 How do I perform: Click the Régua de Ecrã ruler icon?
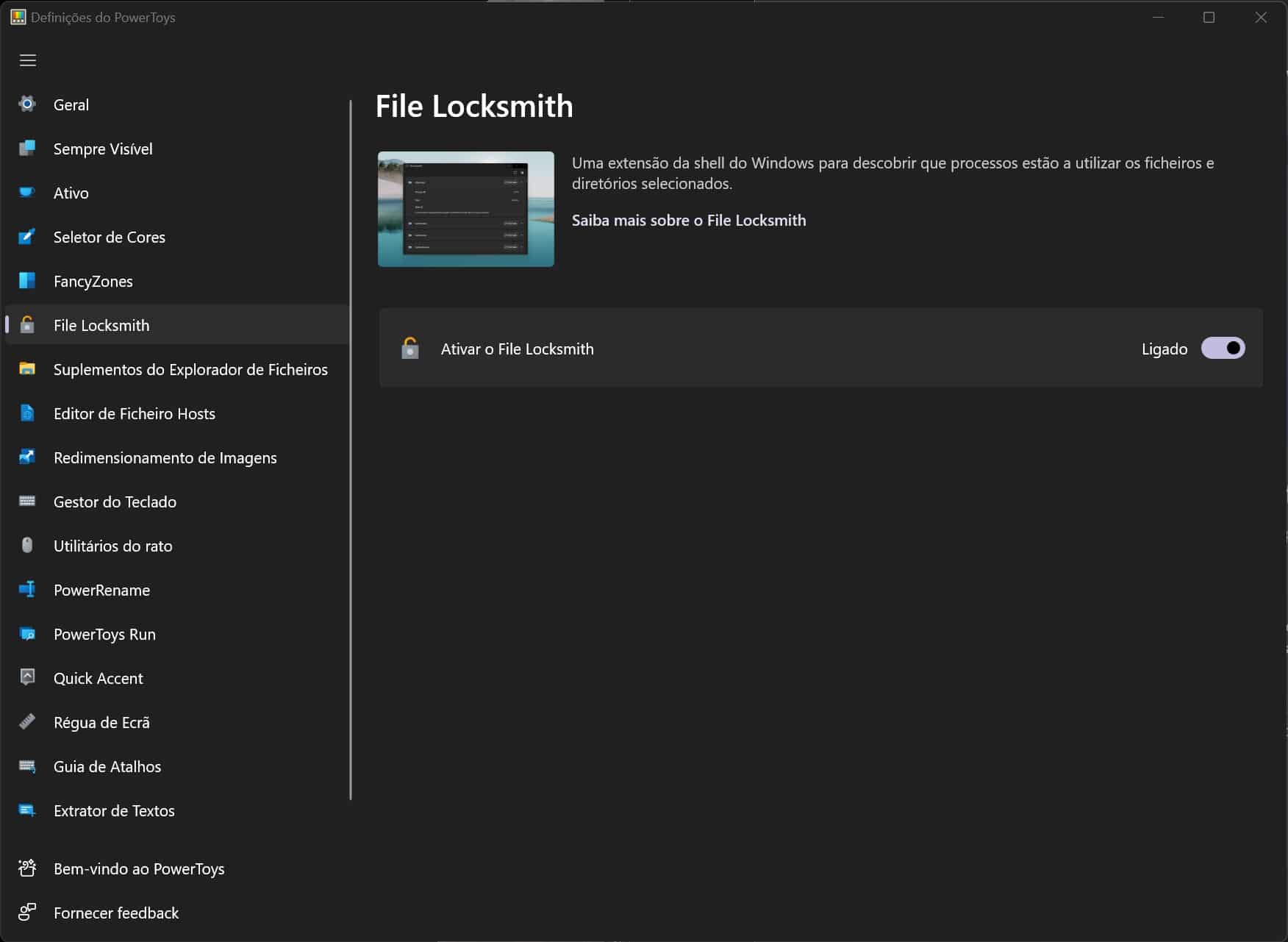tap(27, 722)
